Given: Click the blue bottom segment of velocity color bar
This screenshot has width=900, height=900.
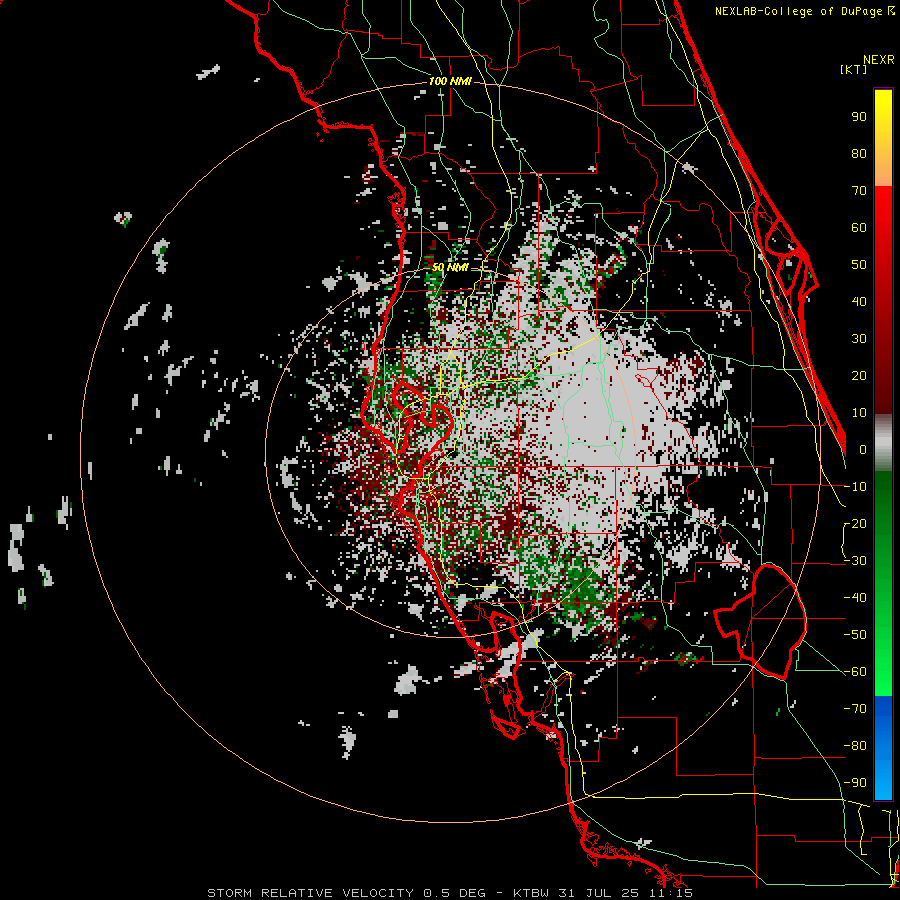Looking at the screenshot, I should 883,748.
